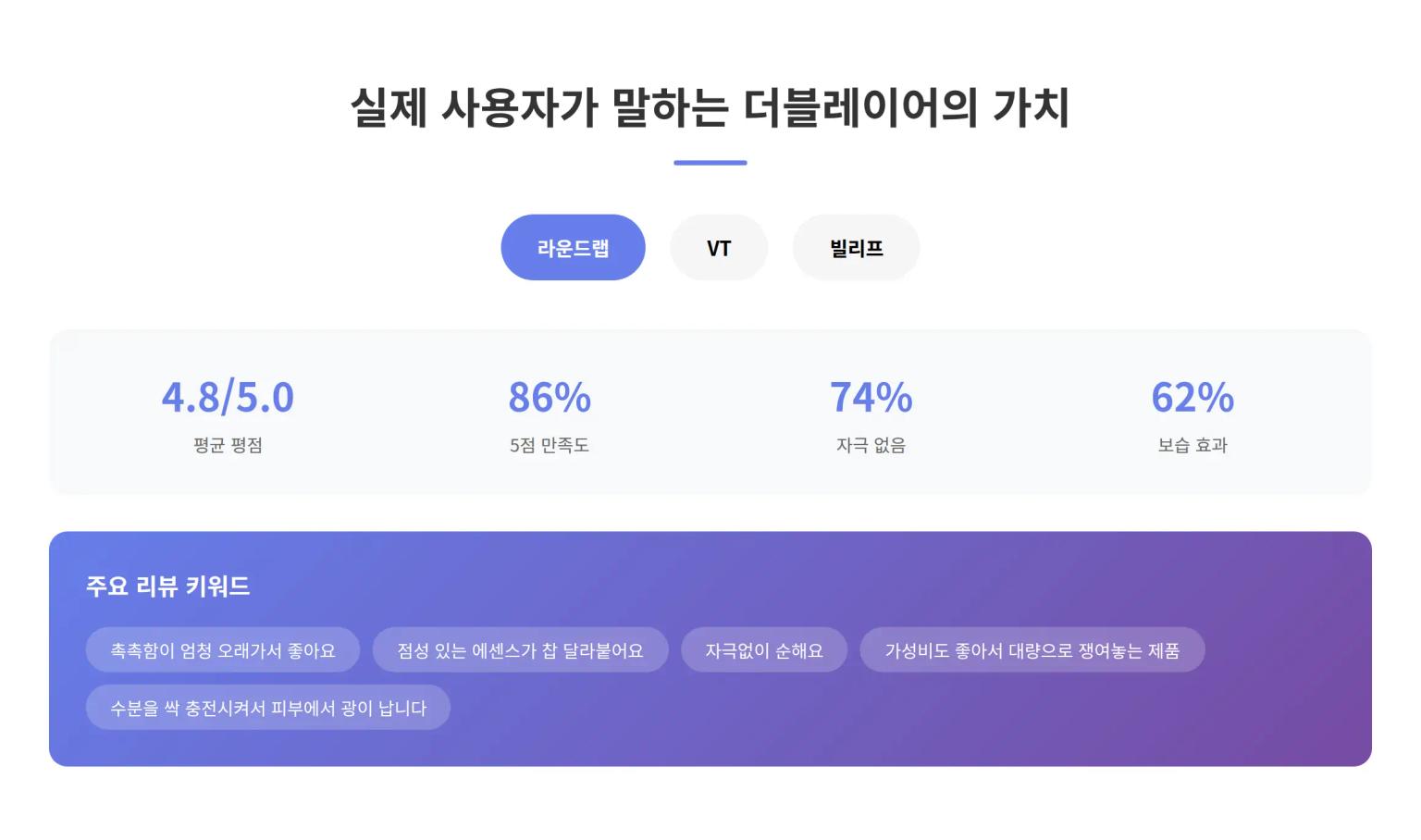The width and height of the screenshot is (1421, 840).
Task: Click the 5점 만족도 label
Action: [548, 445]
